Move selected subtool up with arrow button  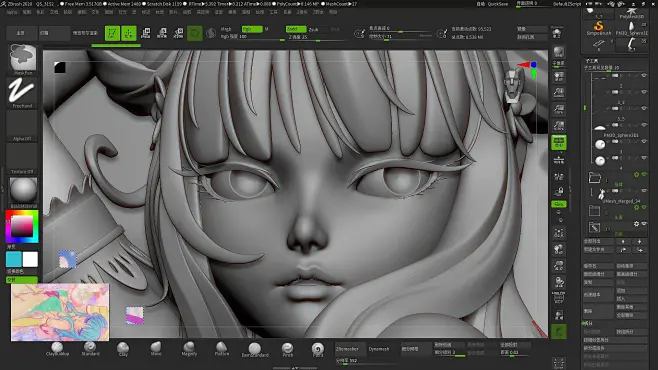(623, 242)
